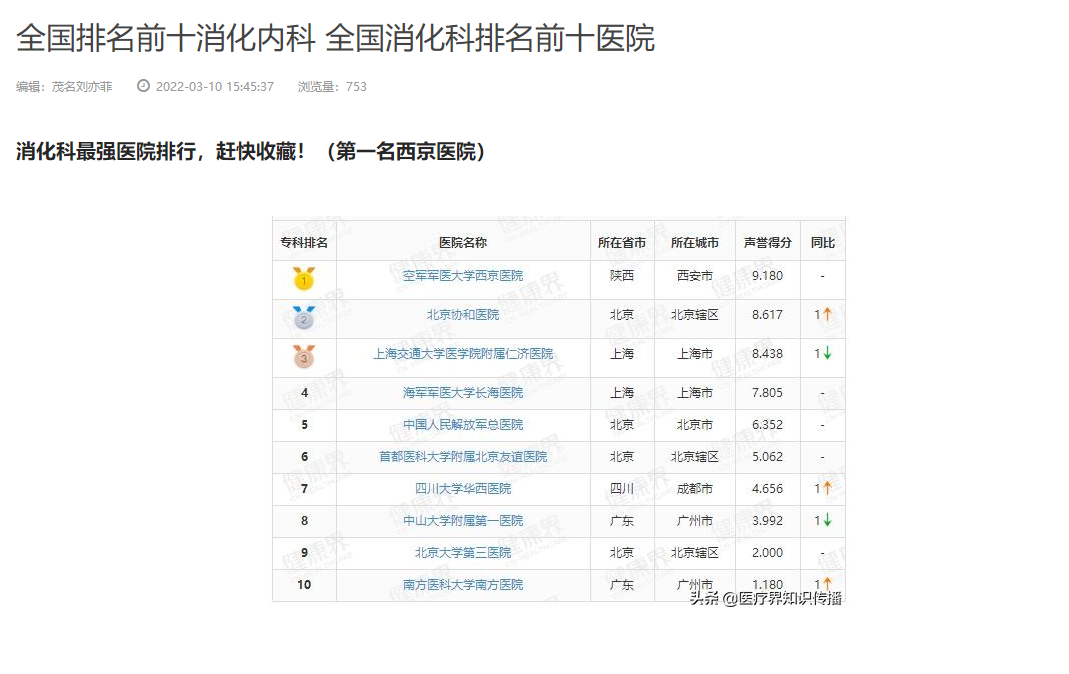Click the 北京辖区 cell in 北京大学第三医院 row
This screenshot has width=1069, height=674.
695,553
